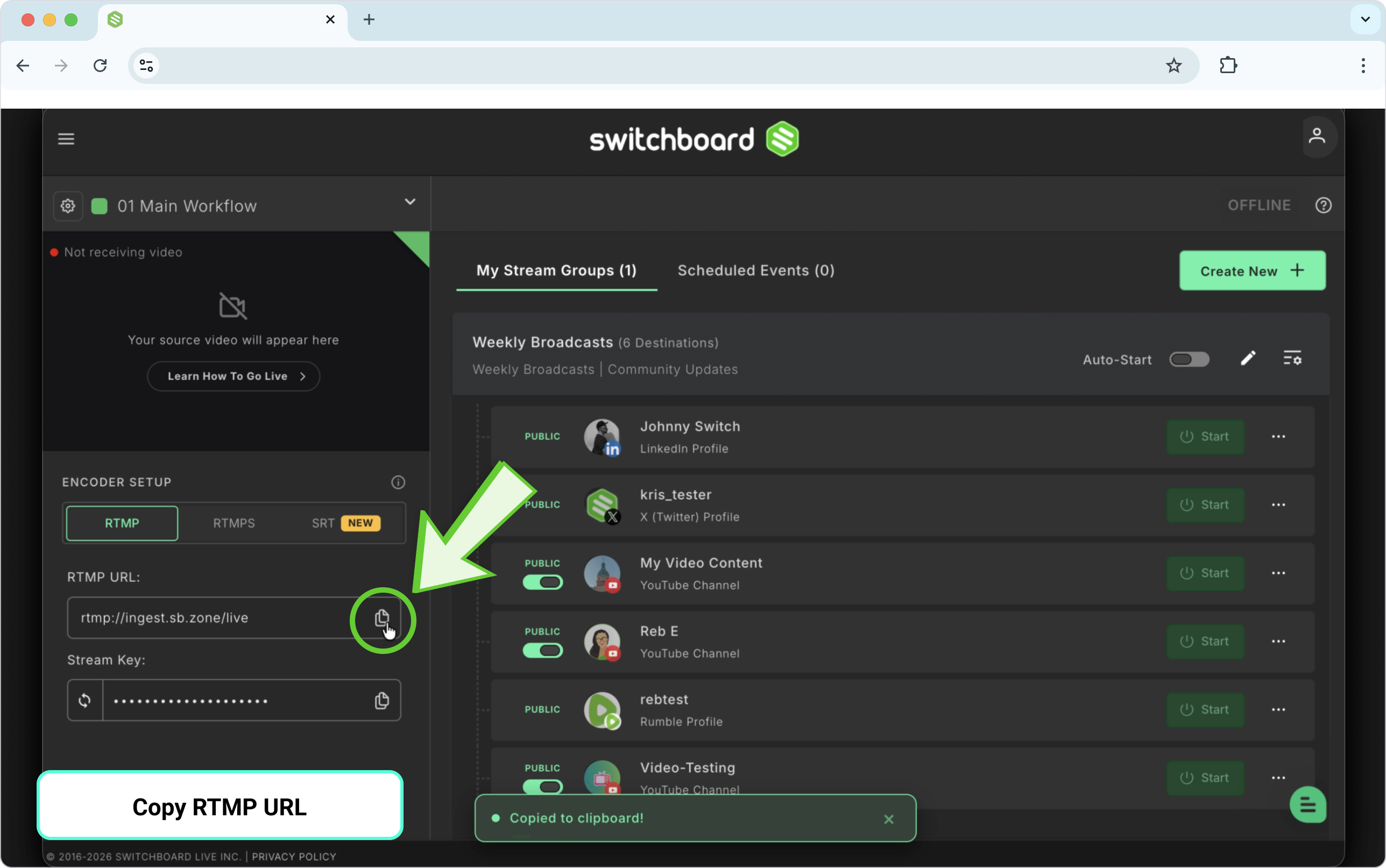Select the RTMP encoder tab
Viewport: 1386px width, 868px height.
pyautogui.click(x=122, y=523)
